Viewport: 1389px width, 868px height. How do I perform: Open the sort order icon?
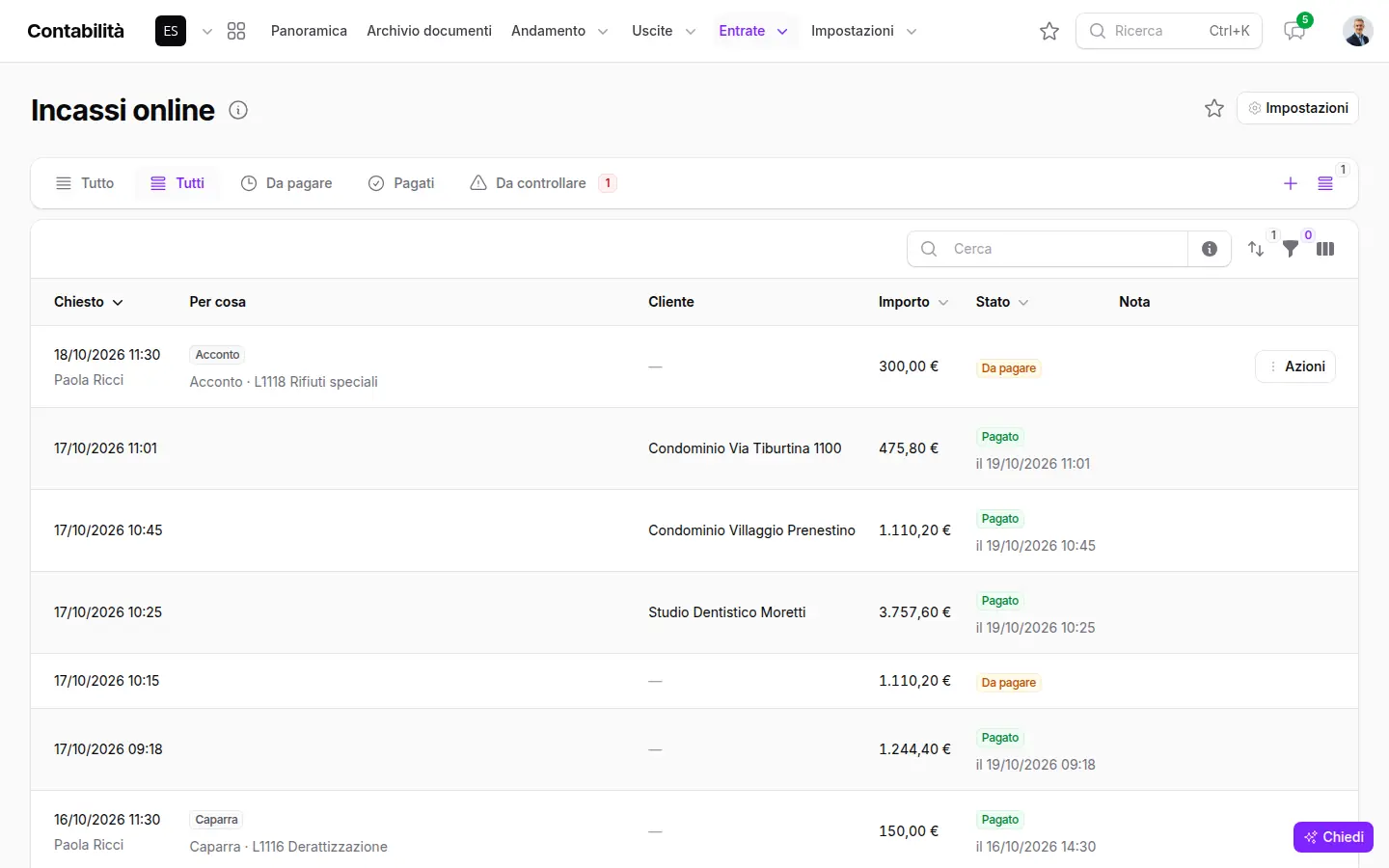tap(1256, 249)
